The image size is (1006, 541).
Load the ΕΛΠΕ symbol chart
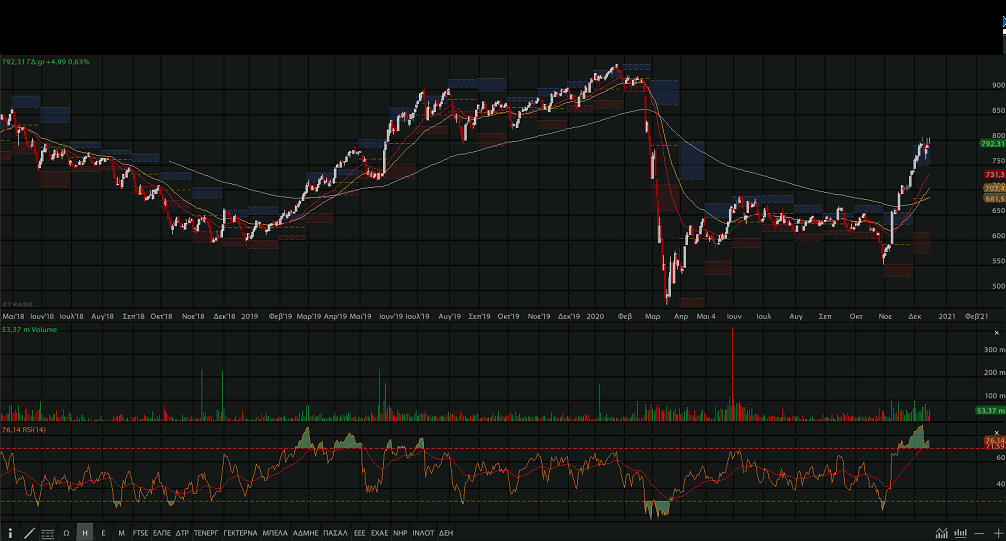[x=162, y=533]
